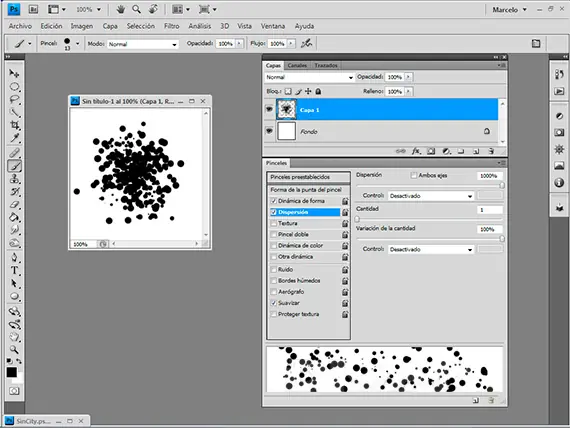Click the Capa 1 layer thumbnail

click(x=286, y=109)
